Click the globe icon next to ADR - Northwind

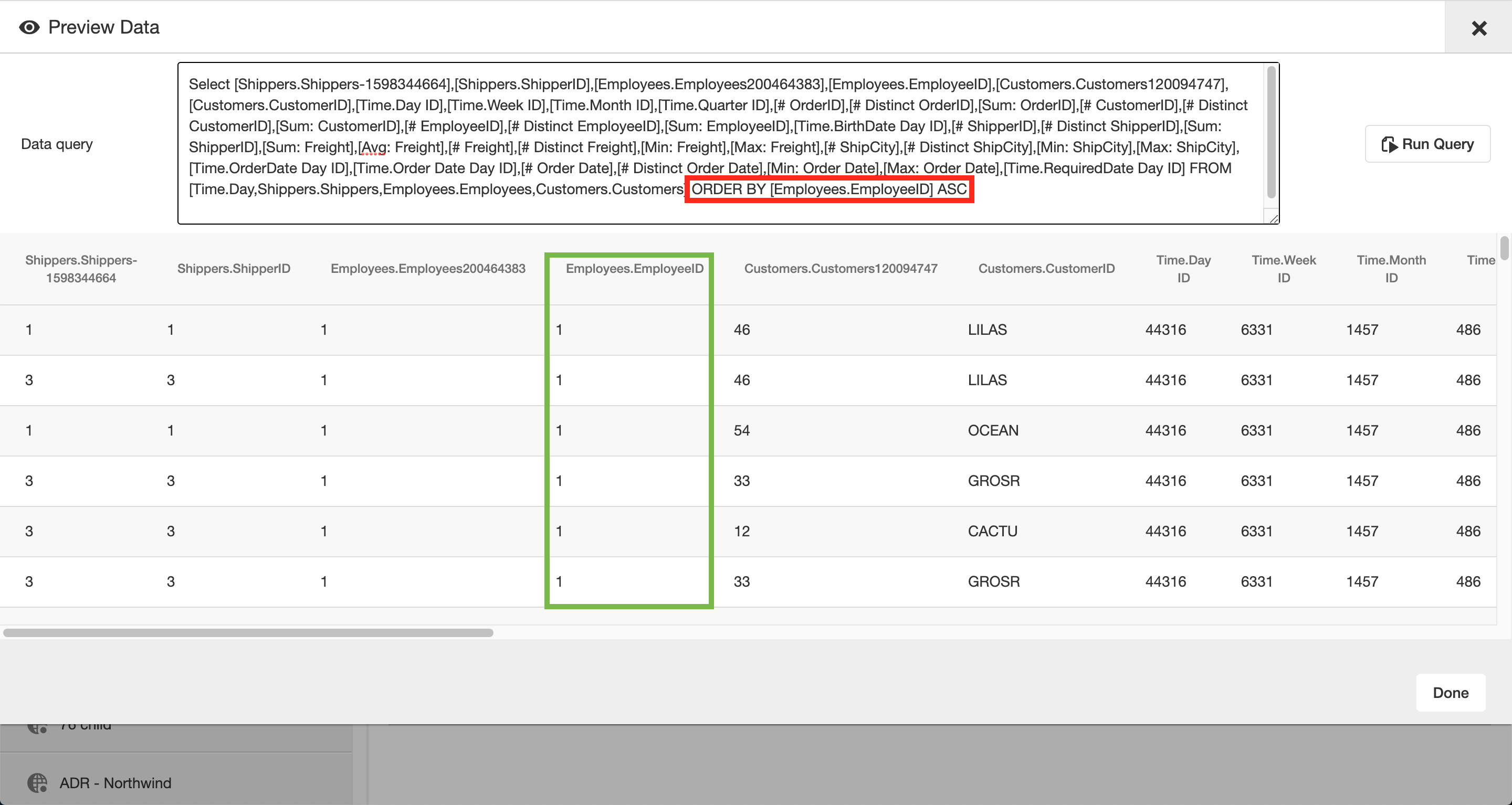[x=38, y=783]
